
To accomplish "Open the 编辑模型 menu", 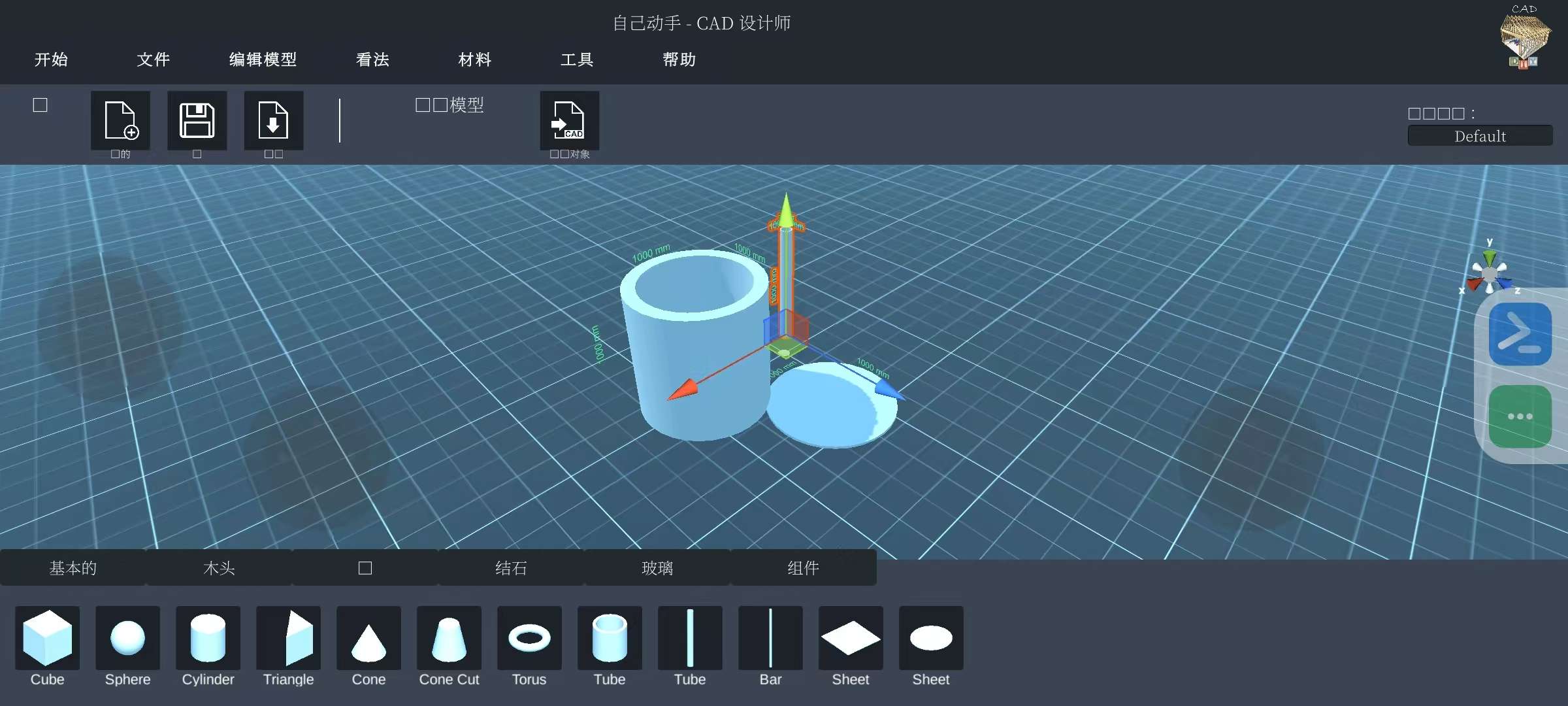I will [x=263, y=59].
